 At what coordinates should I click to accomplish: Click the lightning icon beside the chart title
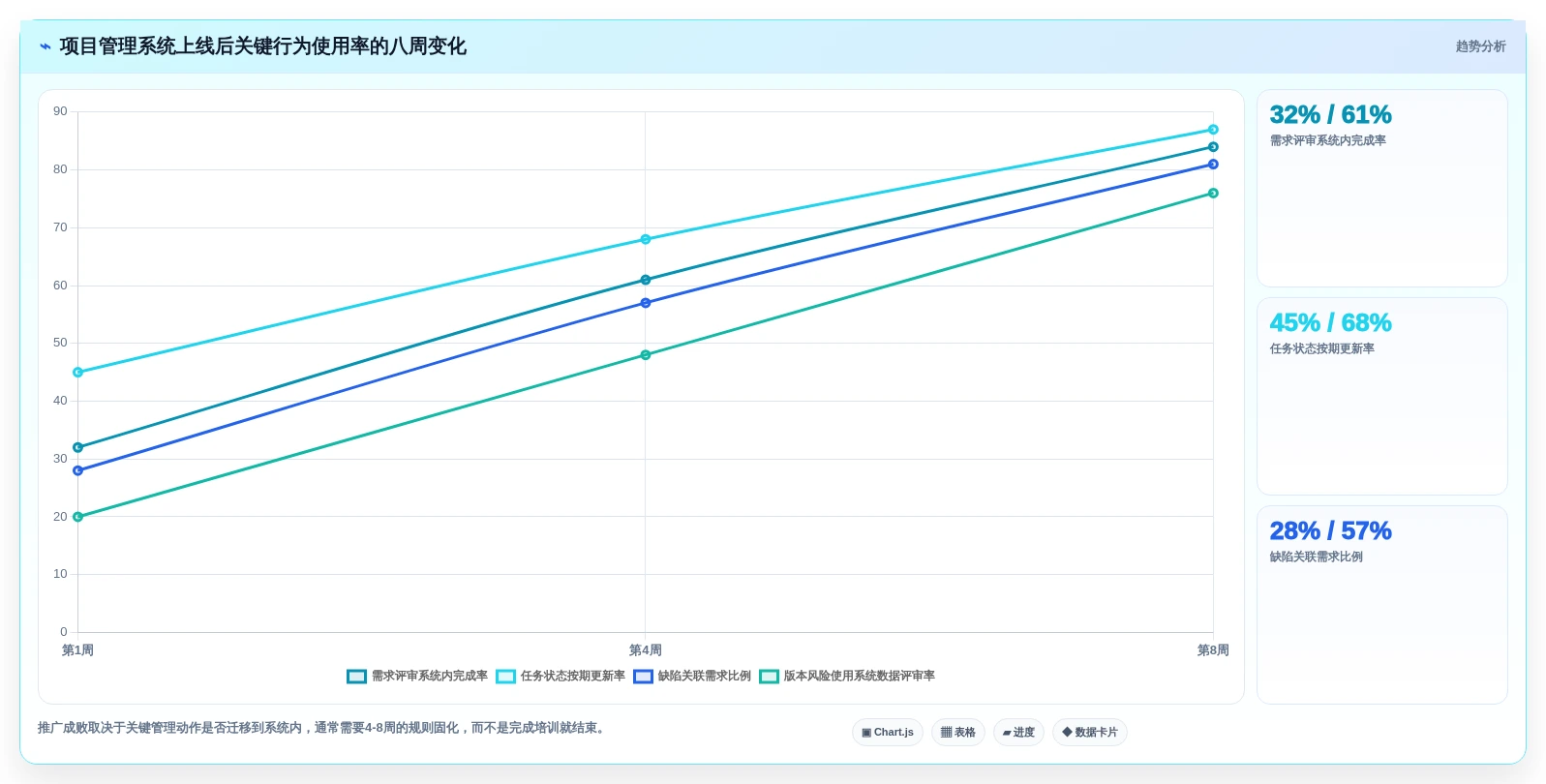click(45, 46)
